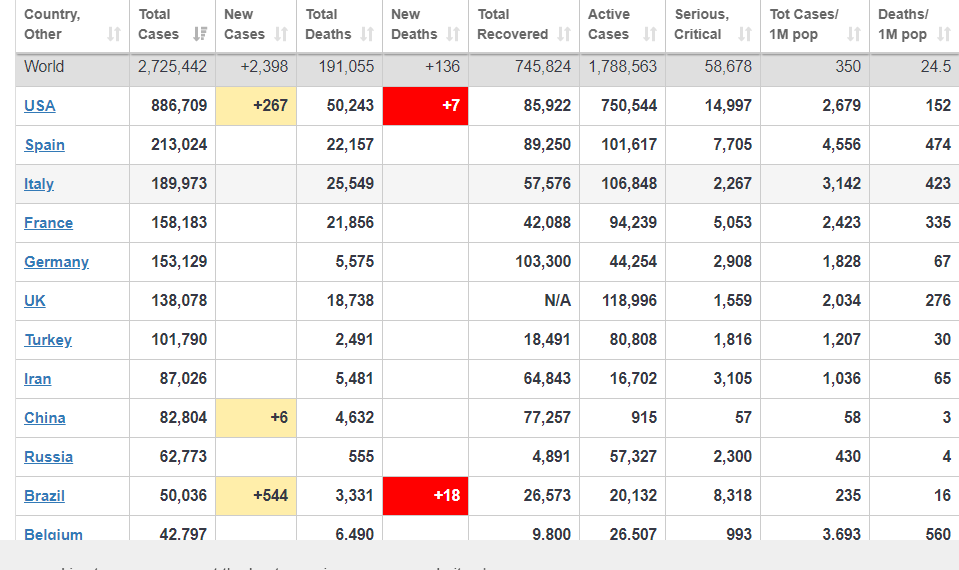This screenshot has width=959, height=570.
Task: Sort by Total Recovered column arrows
Action: click(x=564, y=34)
